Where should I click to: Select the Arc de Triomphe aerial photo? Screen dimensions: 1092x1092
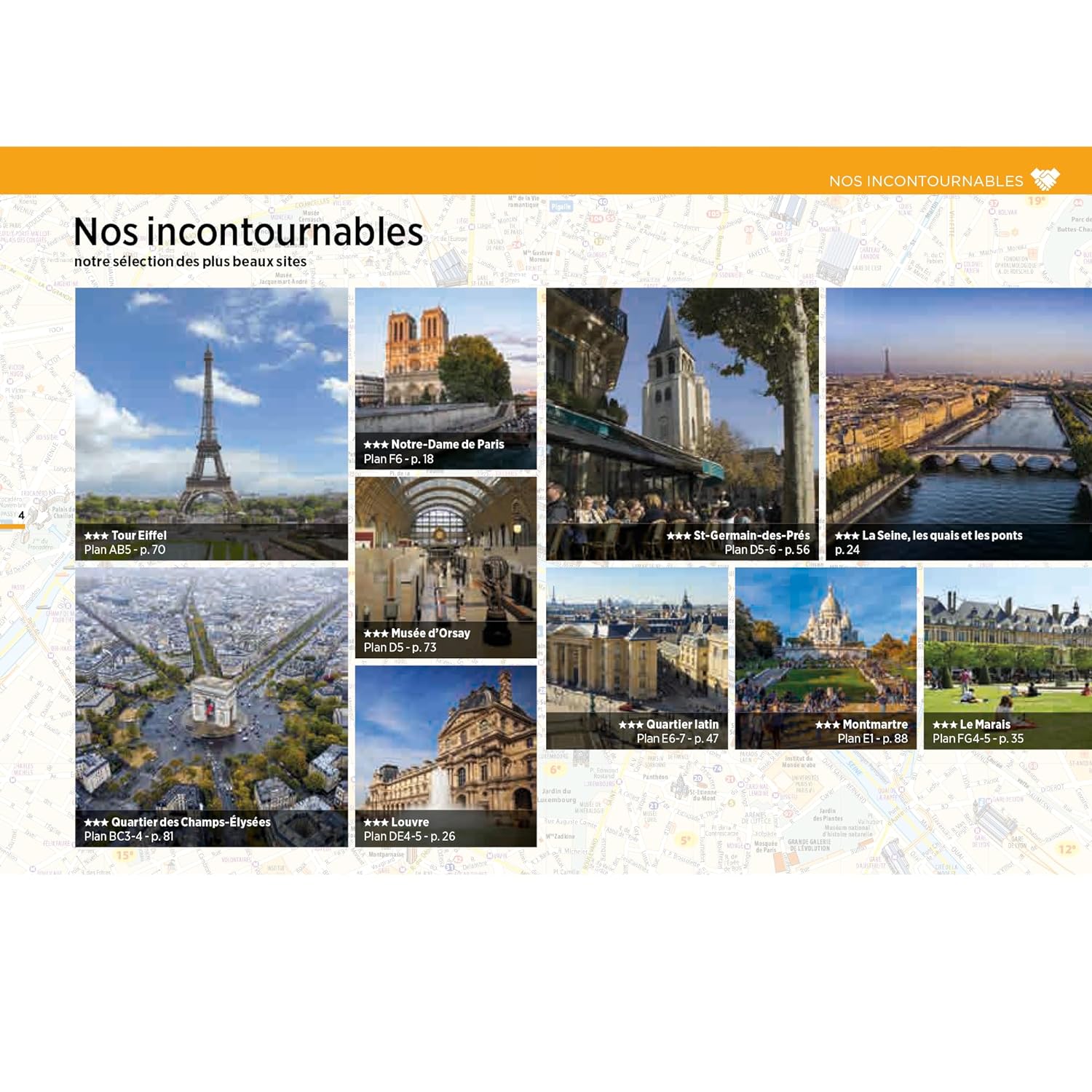pyautogui.click(x=211, y=692)
